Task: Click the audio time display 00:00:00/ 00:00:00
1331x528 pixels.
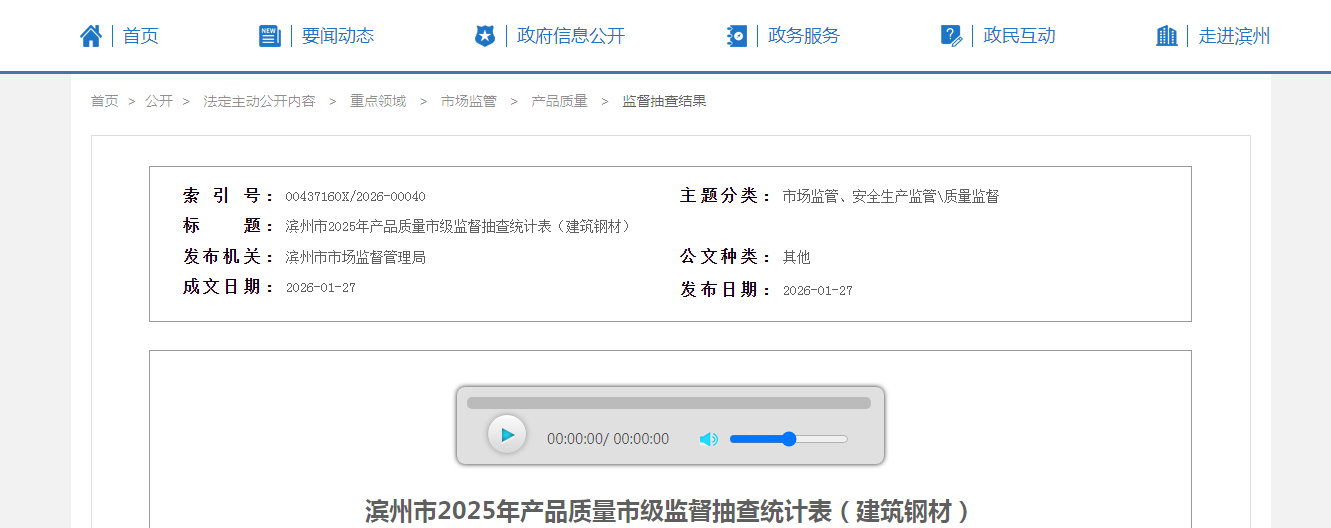Action: 608,439
